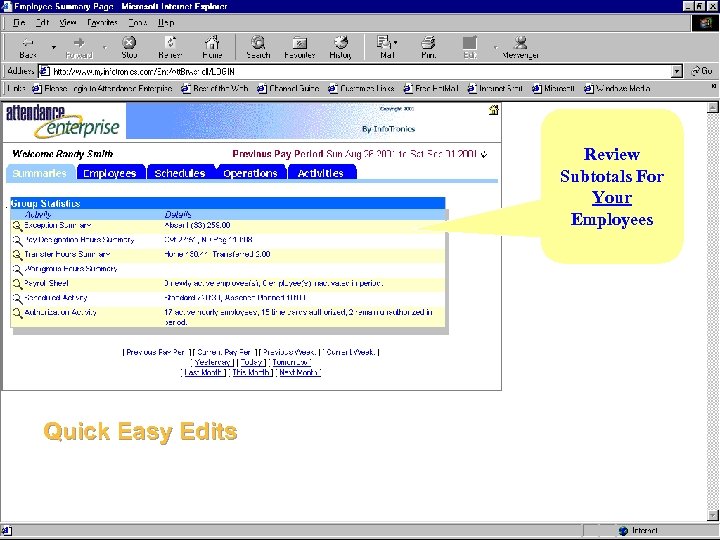Click the vertical scrollbar down arrow

click(713, 515)
